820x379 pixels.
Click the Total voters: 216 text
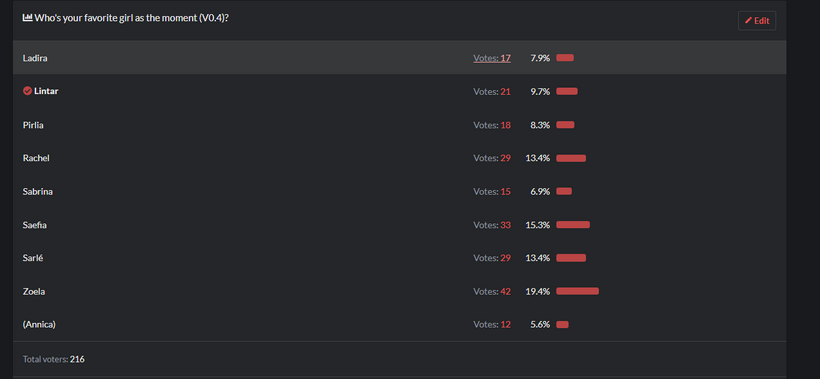coord(54,359)
